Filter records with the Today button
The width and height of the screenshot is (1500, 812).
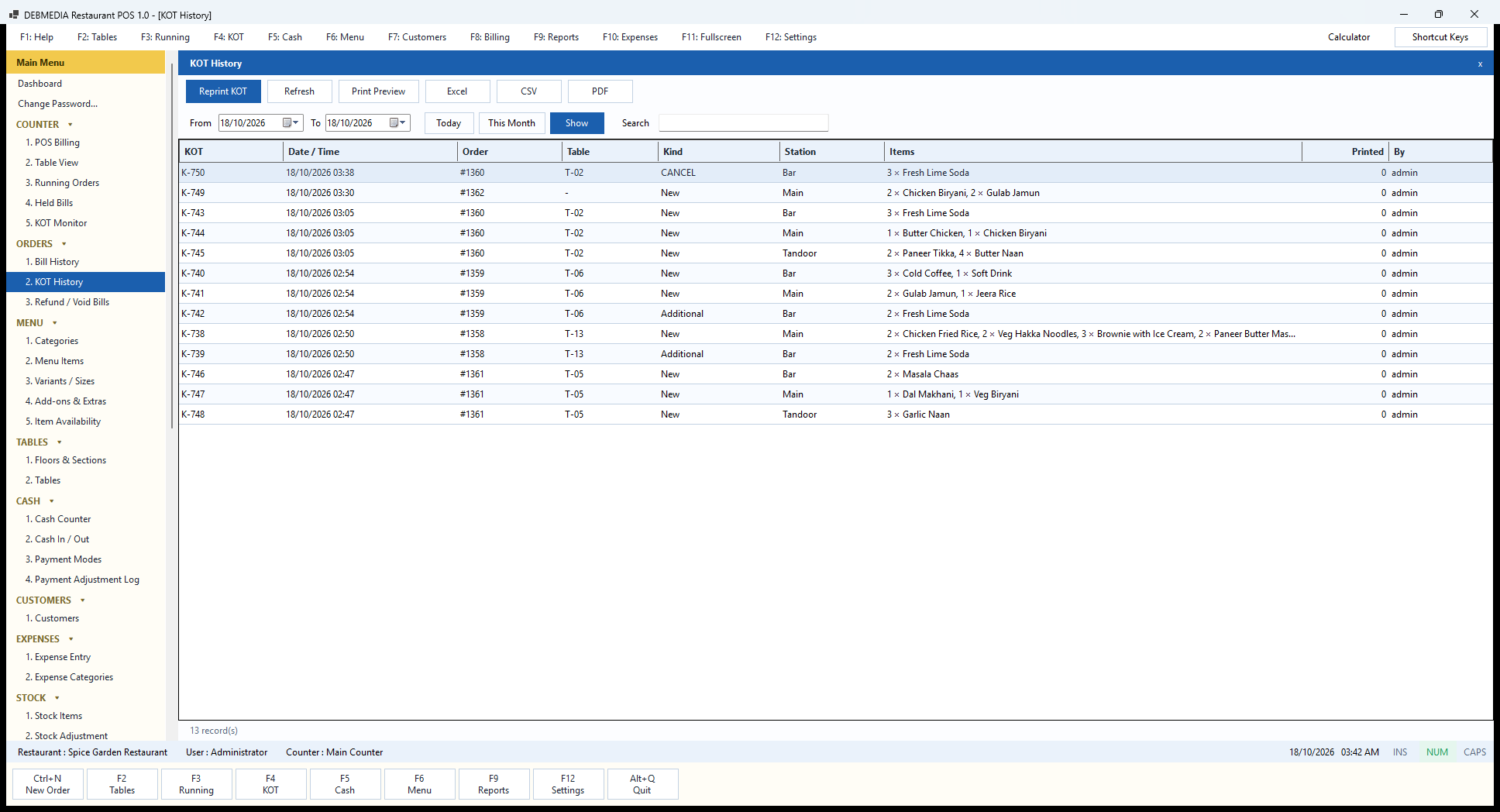click(449, 123)
